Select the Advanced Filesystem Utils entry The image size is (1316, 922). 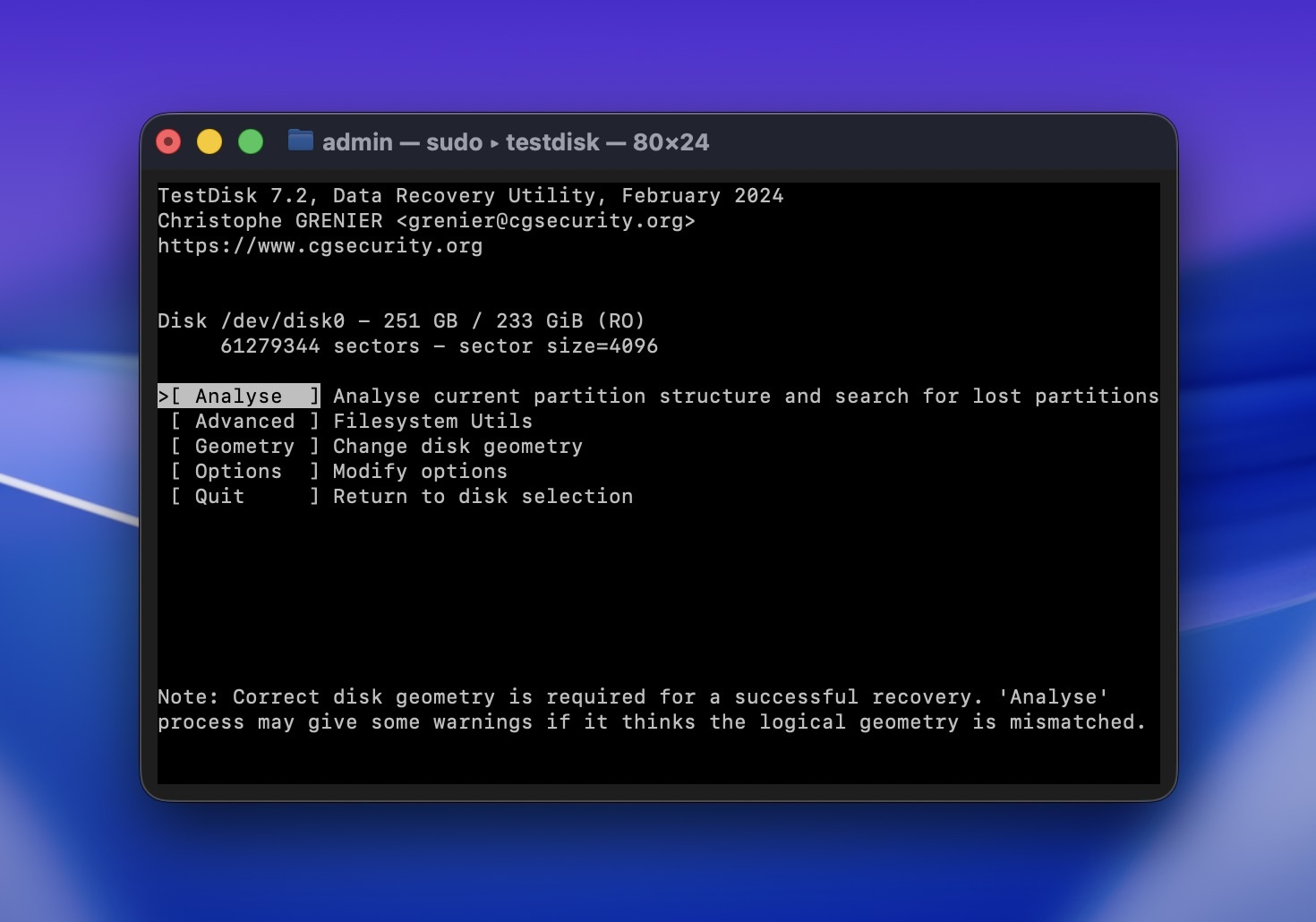(x=244, y=421)
